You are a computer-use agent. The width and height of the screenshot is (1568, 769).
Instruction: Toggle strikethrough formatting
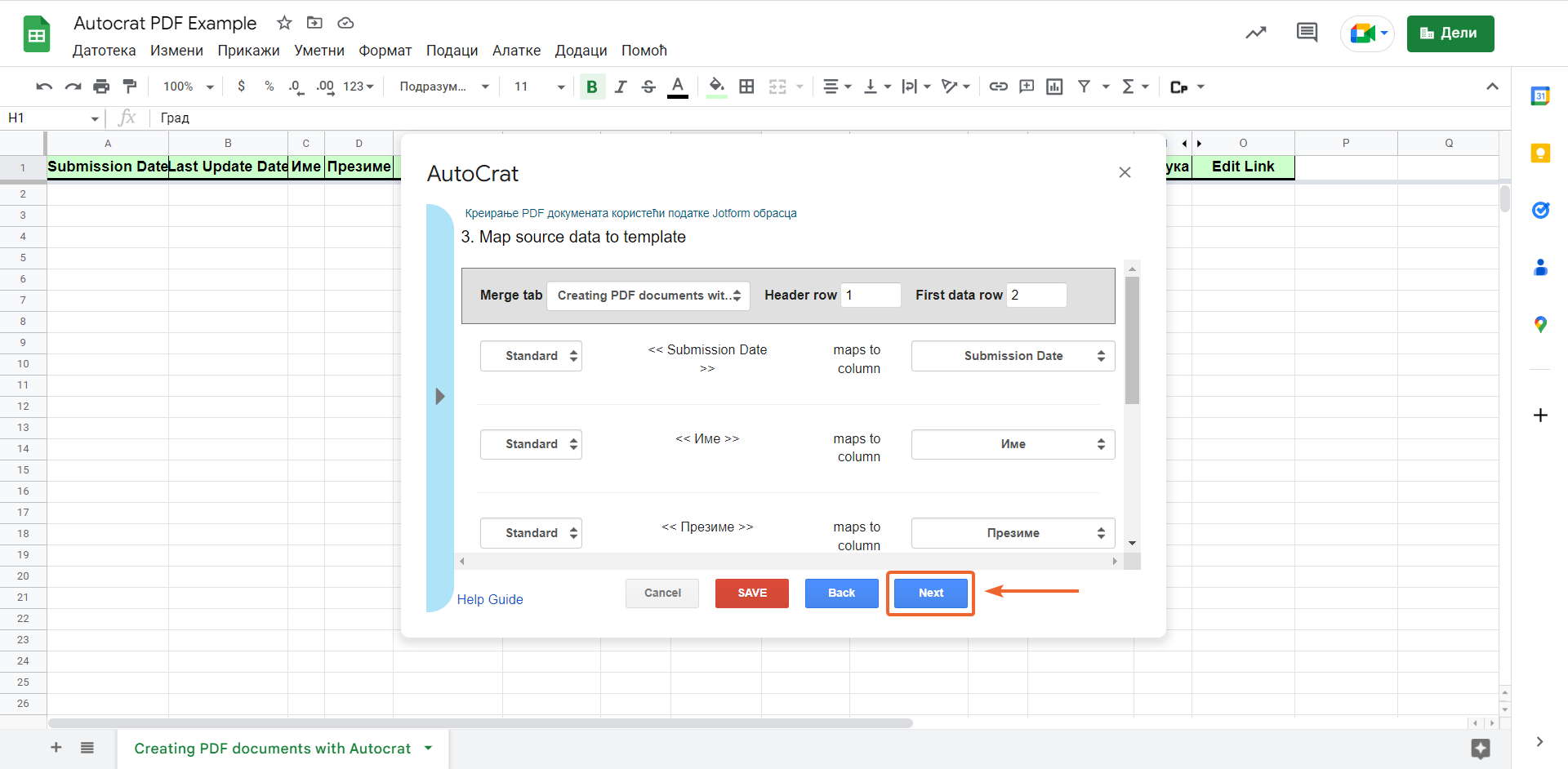648,87
